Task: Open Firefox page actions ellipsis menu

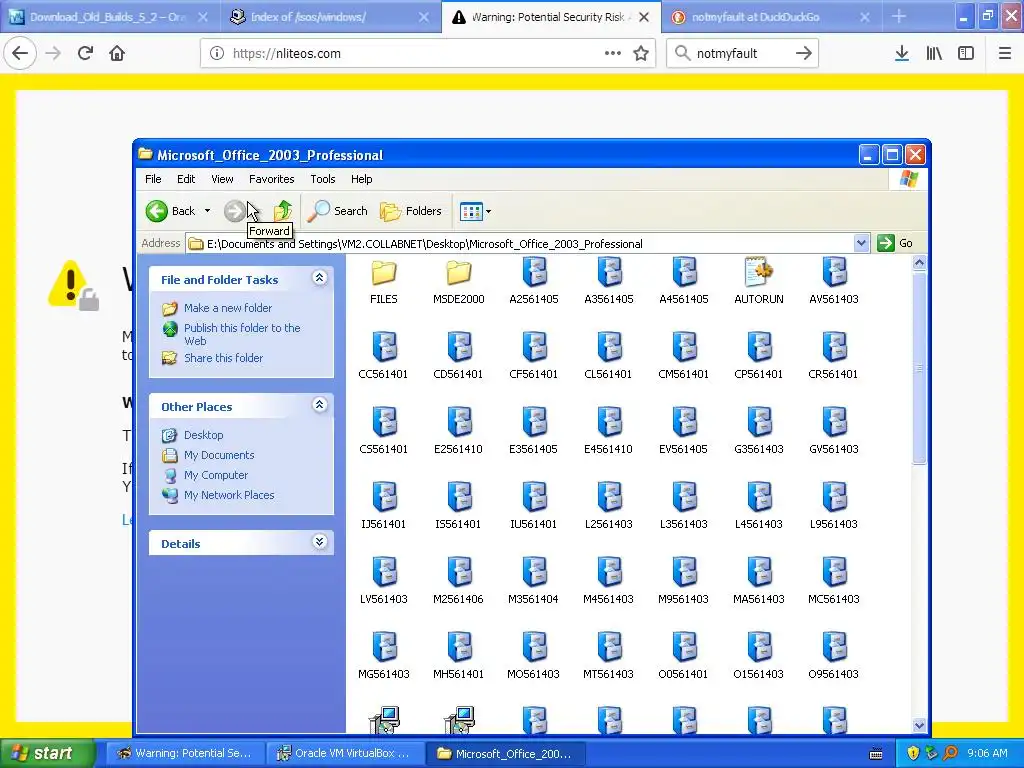Action: tap(613, 54)
